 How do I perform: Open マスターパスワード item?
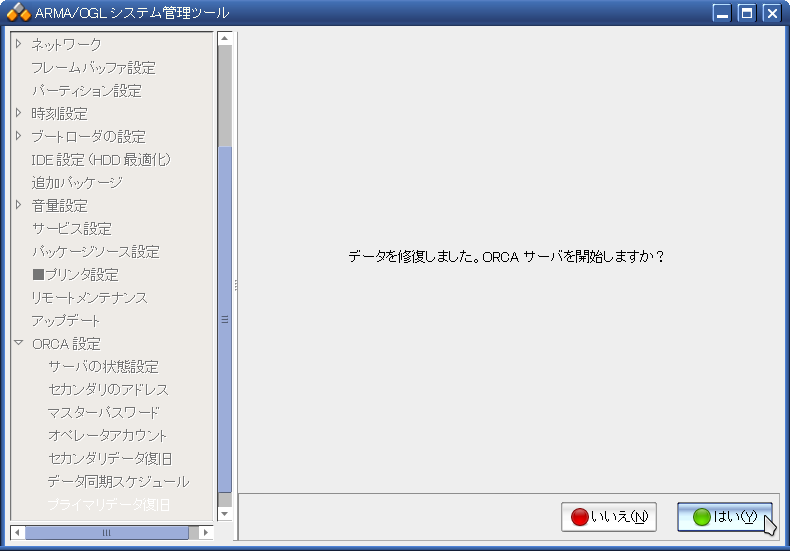point(103,413)
